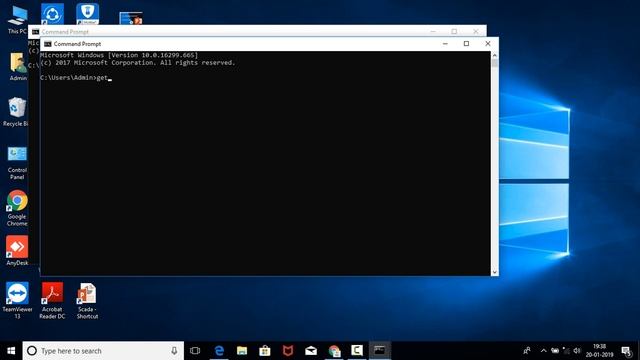Open the clock showing 19:38
This screenshot has width=640, height=360.
point(600,351)
